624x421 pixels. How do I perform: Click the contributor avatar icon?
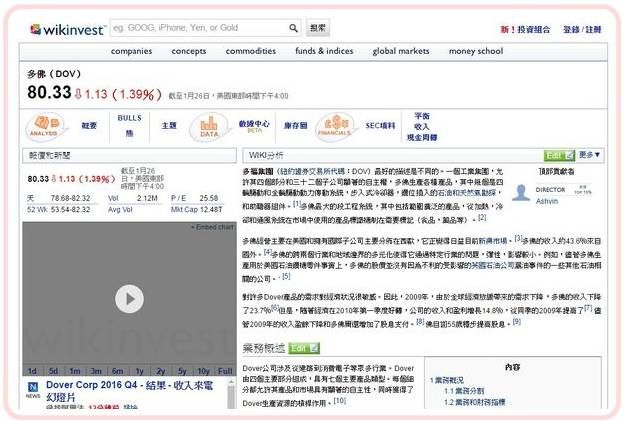(x=521, y=192)
